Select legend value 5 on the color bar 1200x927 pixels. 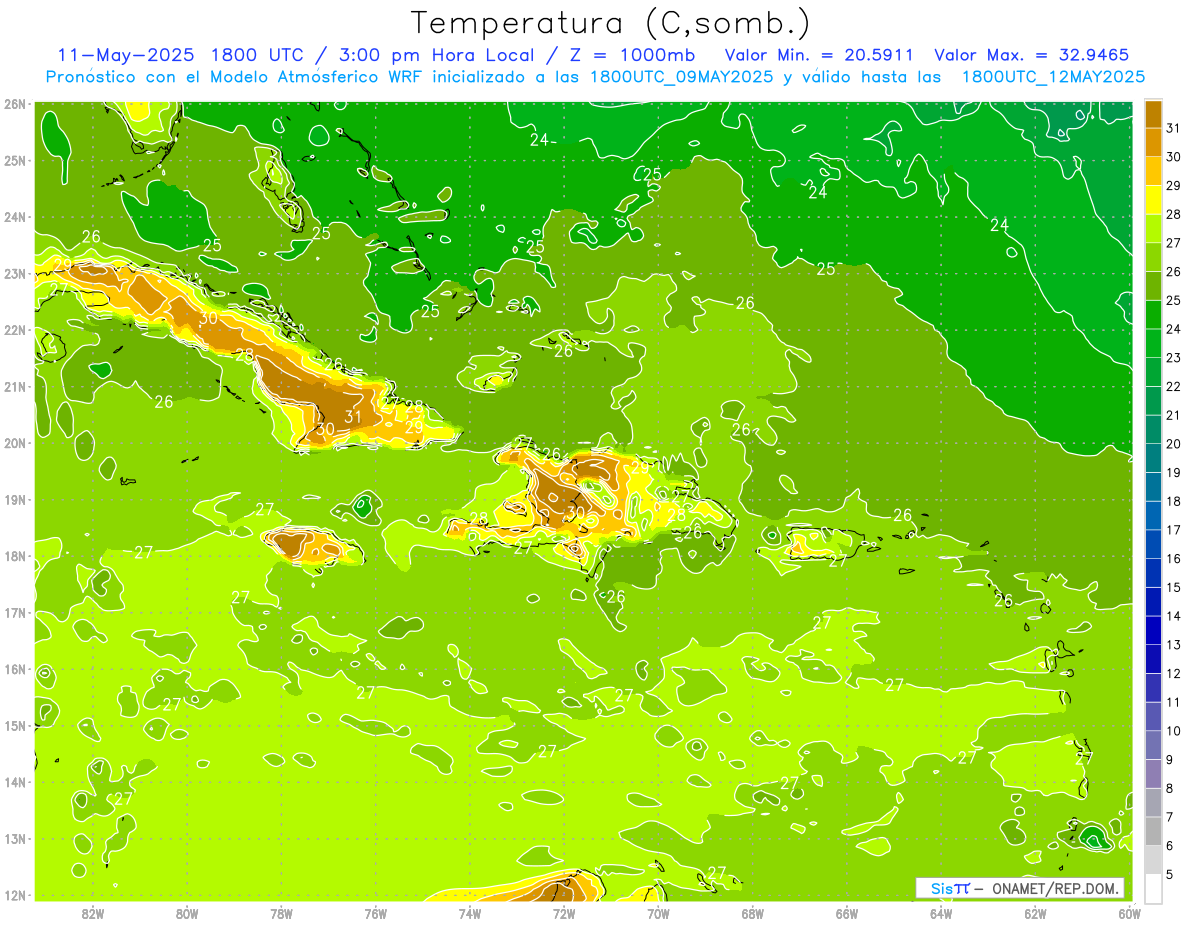click(x=1170, y=874)
